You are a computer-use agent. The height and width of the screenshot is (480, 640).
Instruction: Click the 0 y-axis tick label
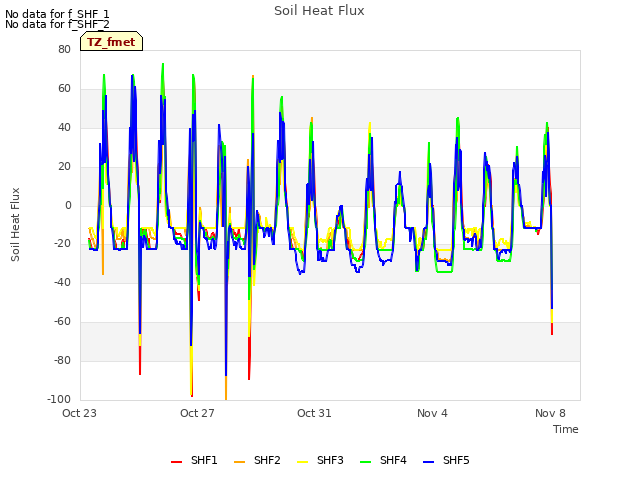click(68, 205)
